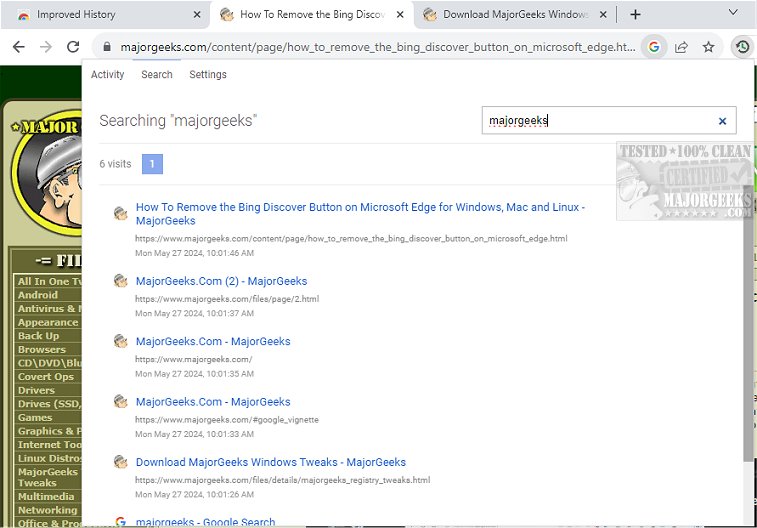Open Games category in sidebar
Image resolution: width=757 pixels, height=528 pixels.
[35, 417]
